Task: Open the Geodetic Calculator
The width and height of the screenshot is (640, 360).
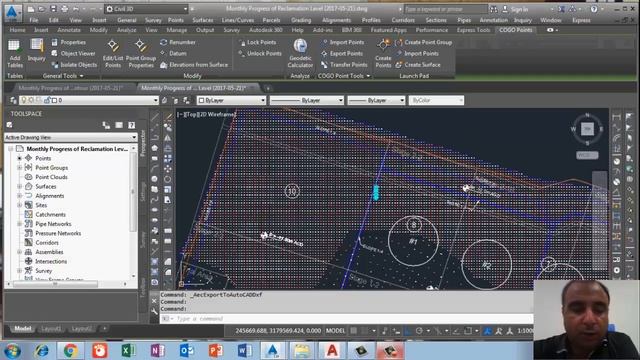Action: pyautogui.click(x=300, y=53)
